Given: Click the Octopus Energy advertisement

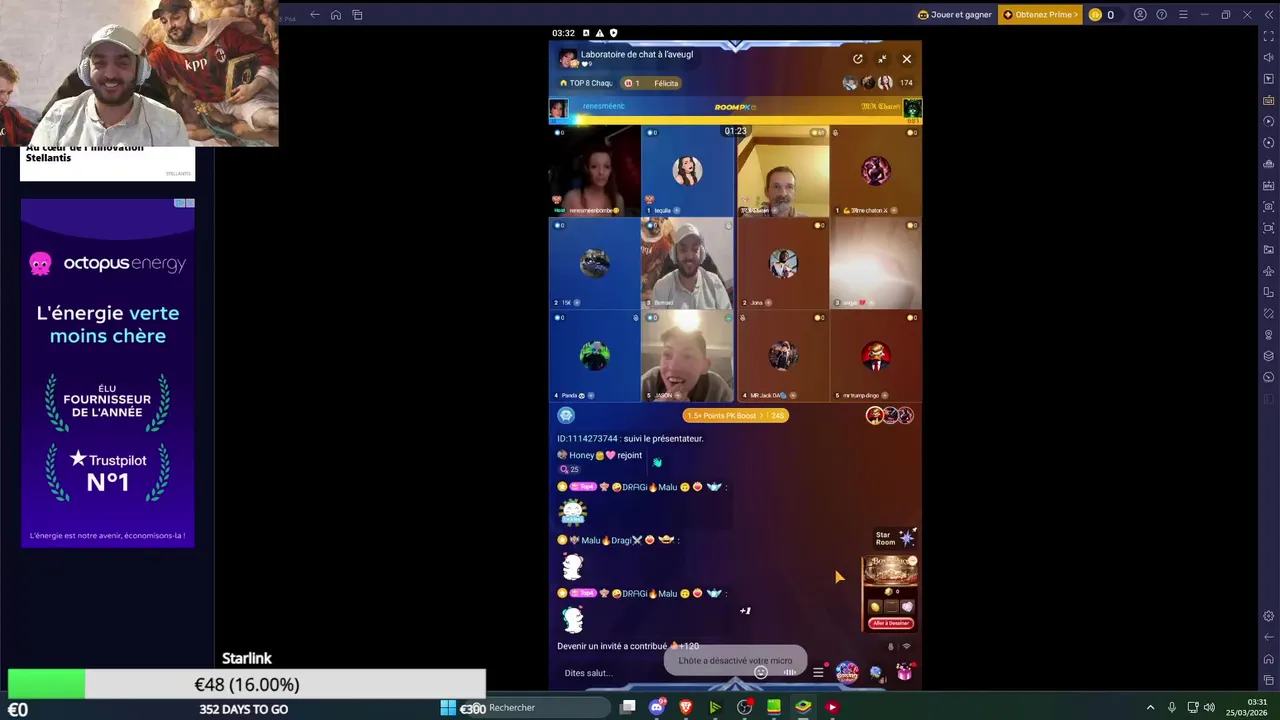Looking at the screenshot, I should 108,372.
